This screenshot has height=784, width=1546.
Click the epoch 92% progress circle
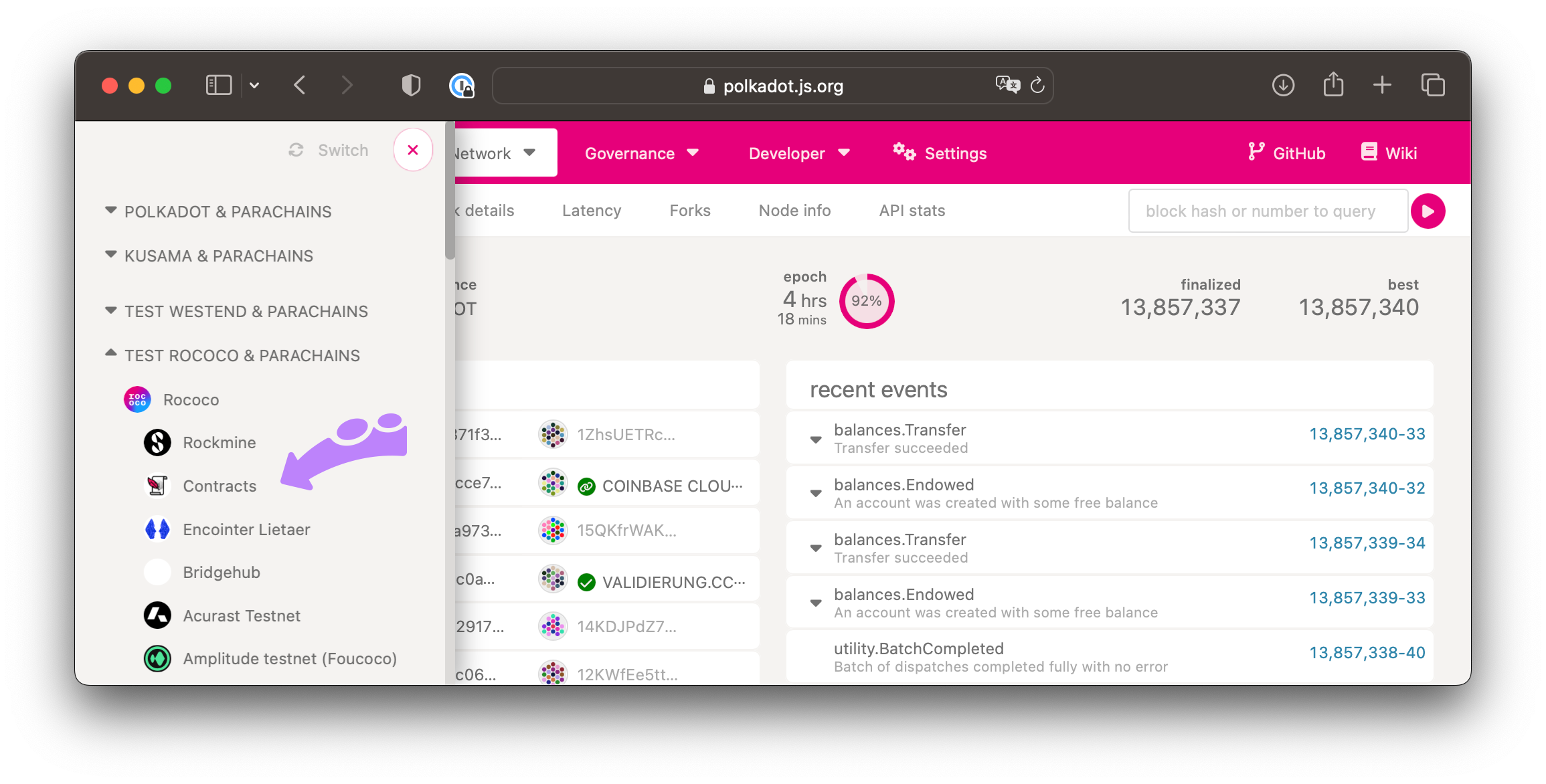click(867, 301)
